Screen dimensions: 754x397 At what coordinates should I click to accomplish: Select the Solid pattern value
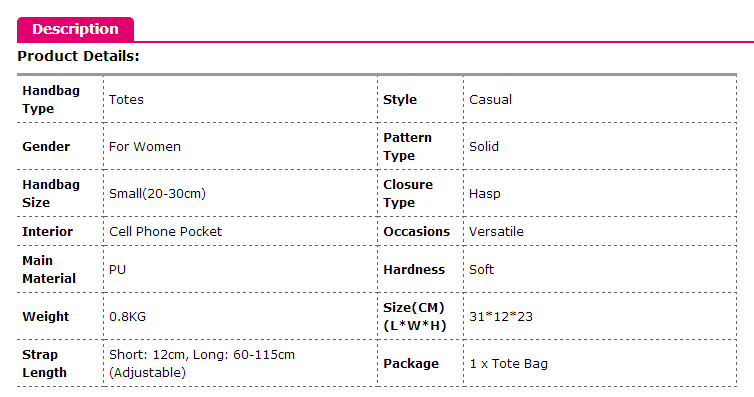tap(484, 147)
